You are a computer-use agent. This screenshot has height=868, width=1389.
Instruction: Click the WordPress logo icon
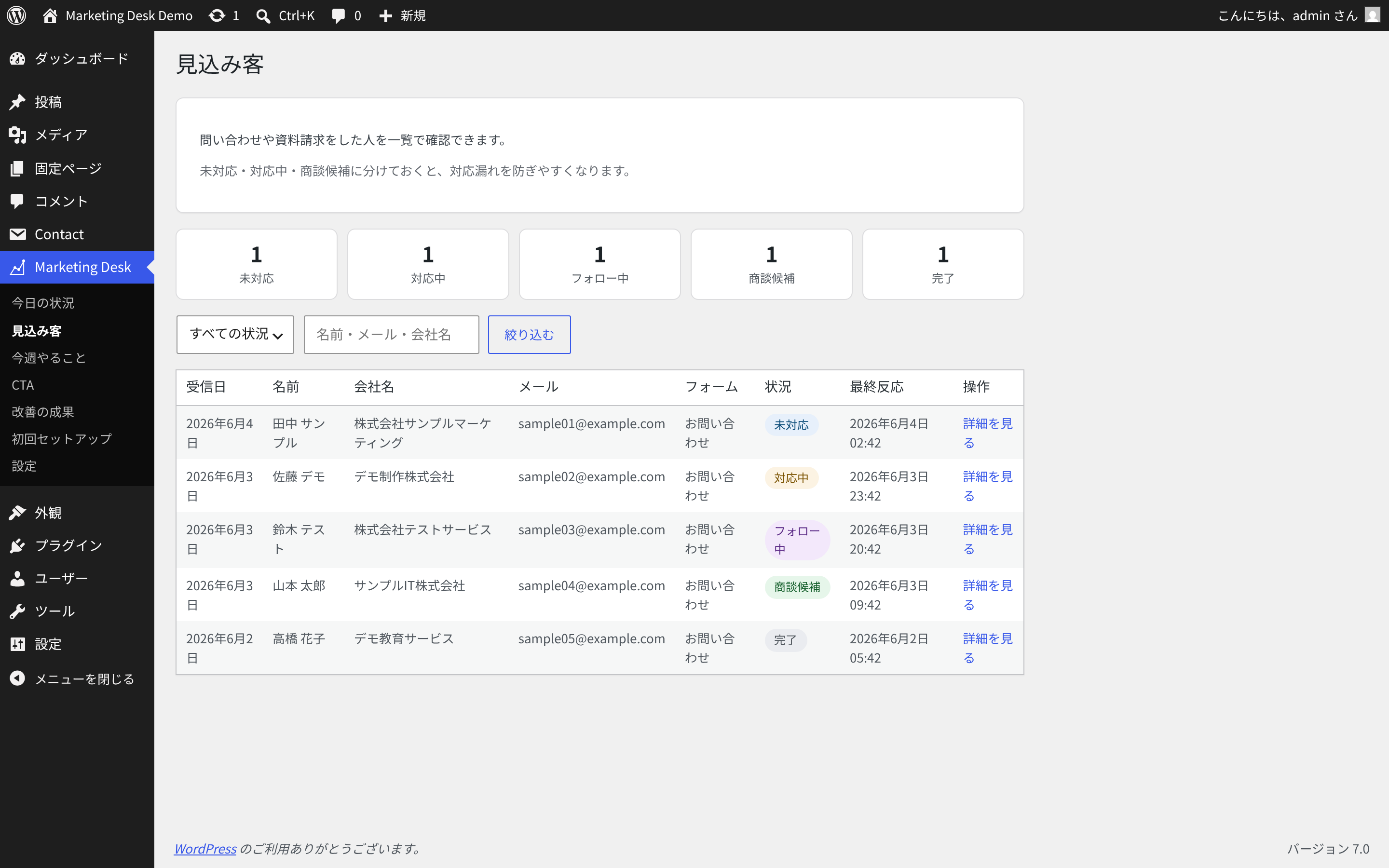[x=17, y=15]
